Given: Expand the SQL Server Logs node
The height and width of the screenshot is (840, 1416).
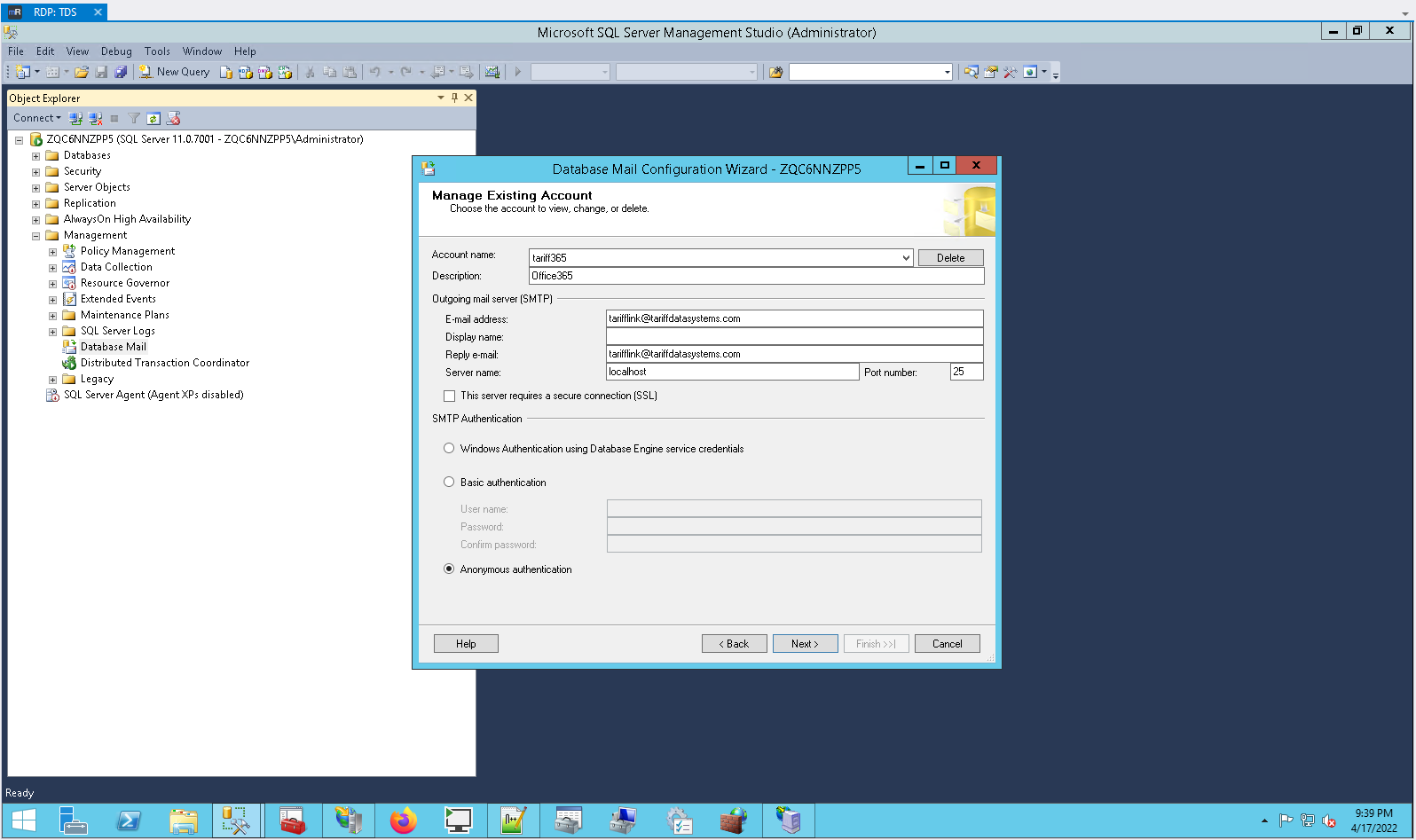Looking at the screenshot, I should 53,332.
